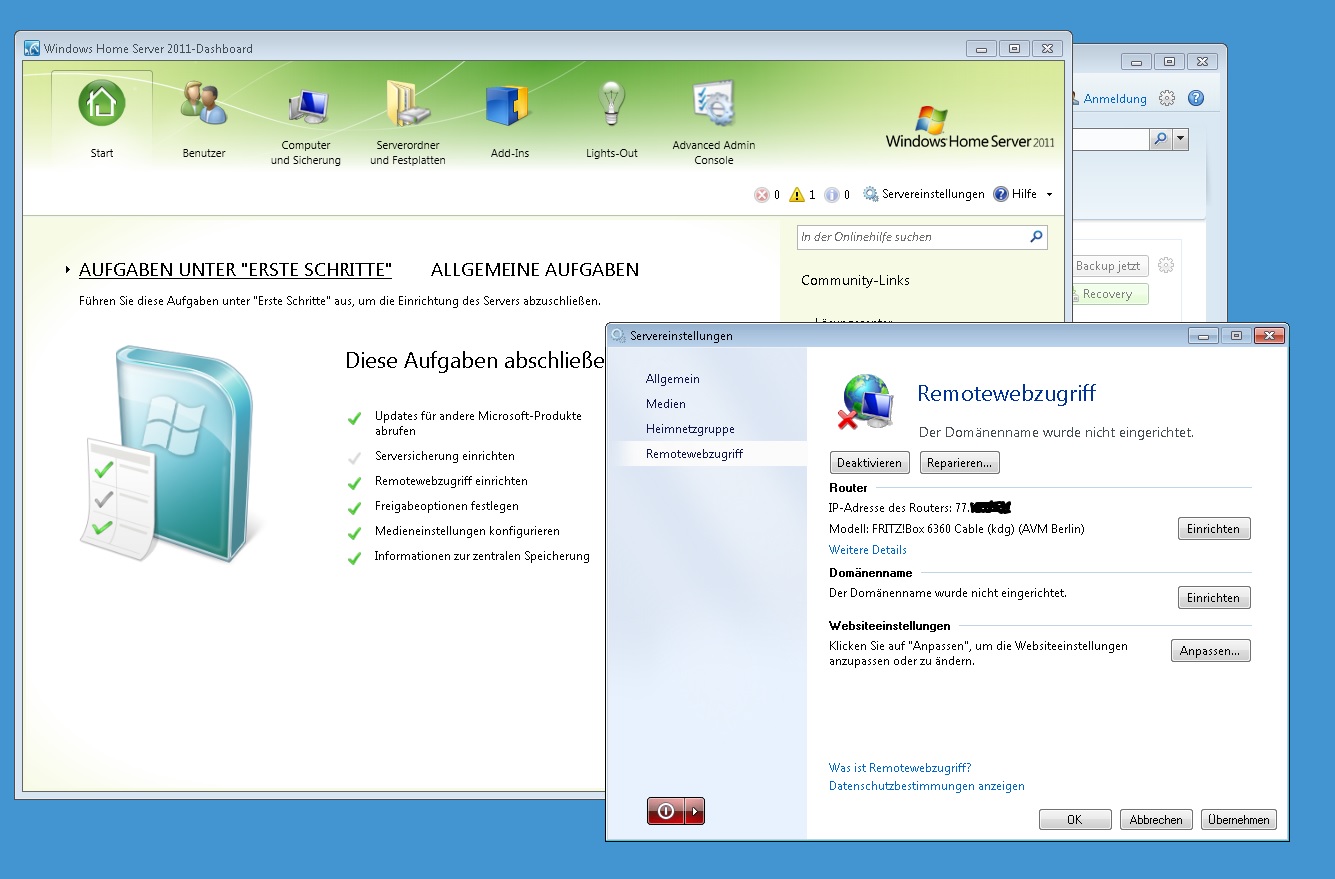Expand the shutdown options arrow

pyautogui.click(x=696, y=811)
